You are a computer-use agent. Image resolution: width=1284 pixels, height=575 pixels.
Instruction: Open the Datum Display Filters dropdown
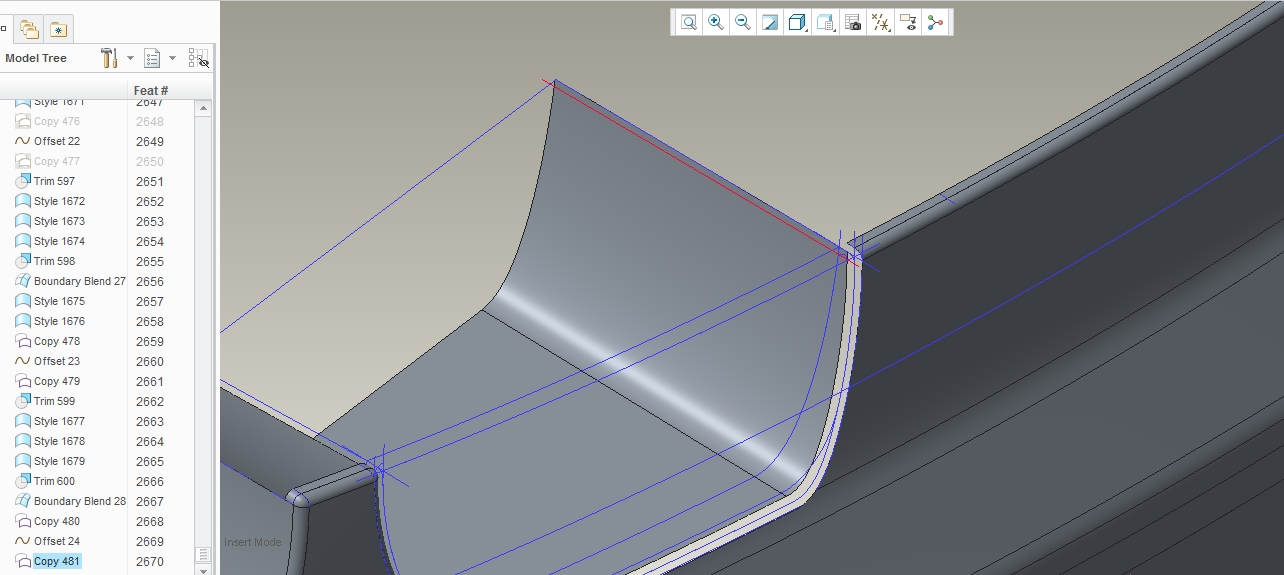(x=881, y=23)
